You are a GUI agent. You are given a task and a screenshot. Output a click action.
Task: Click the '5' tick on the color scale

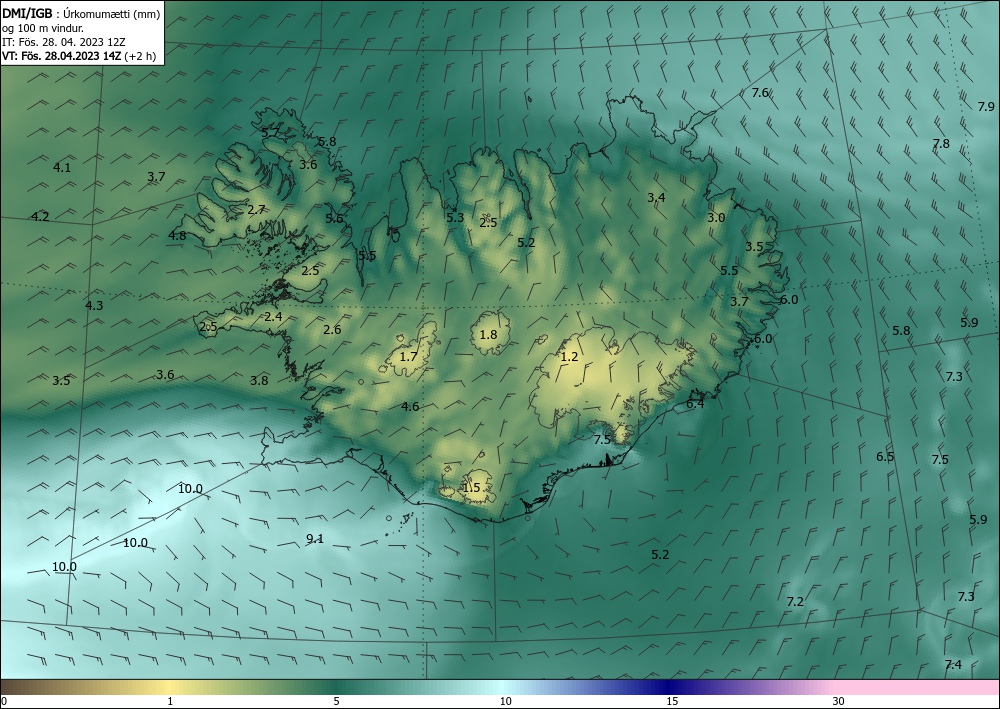pos(336,701)
